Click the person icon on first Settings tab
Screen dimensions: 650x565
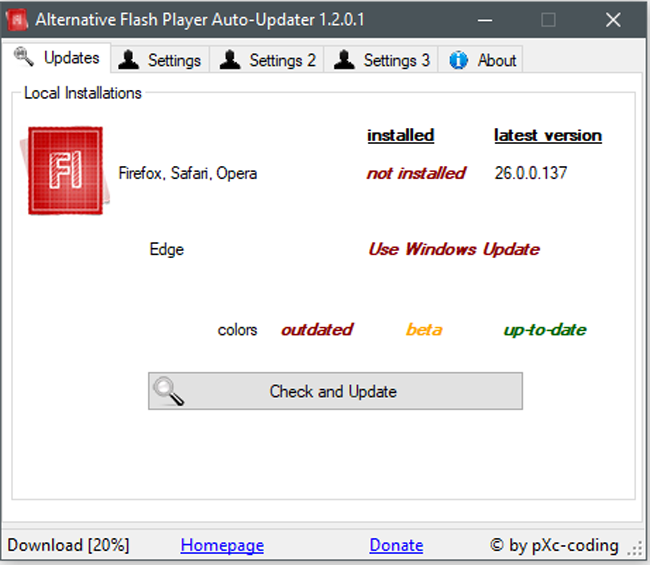(129, 59)
